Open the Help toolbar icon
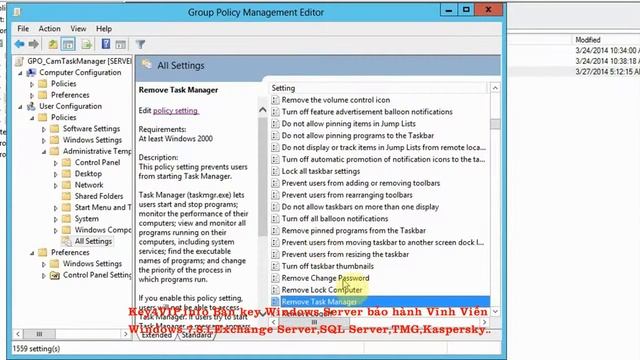 point(106,44)
